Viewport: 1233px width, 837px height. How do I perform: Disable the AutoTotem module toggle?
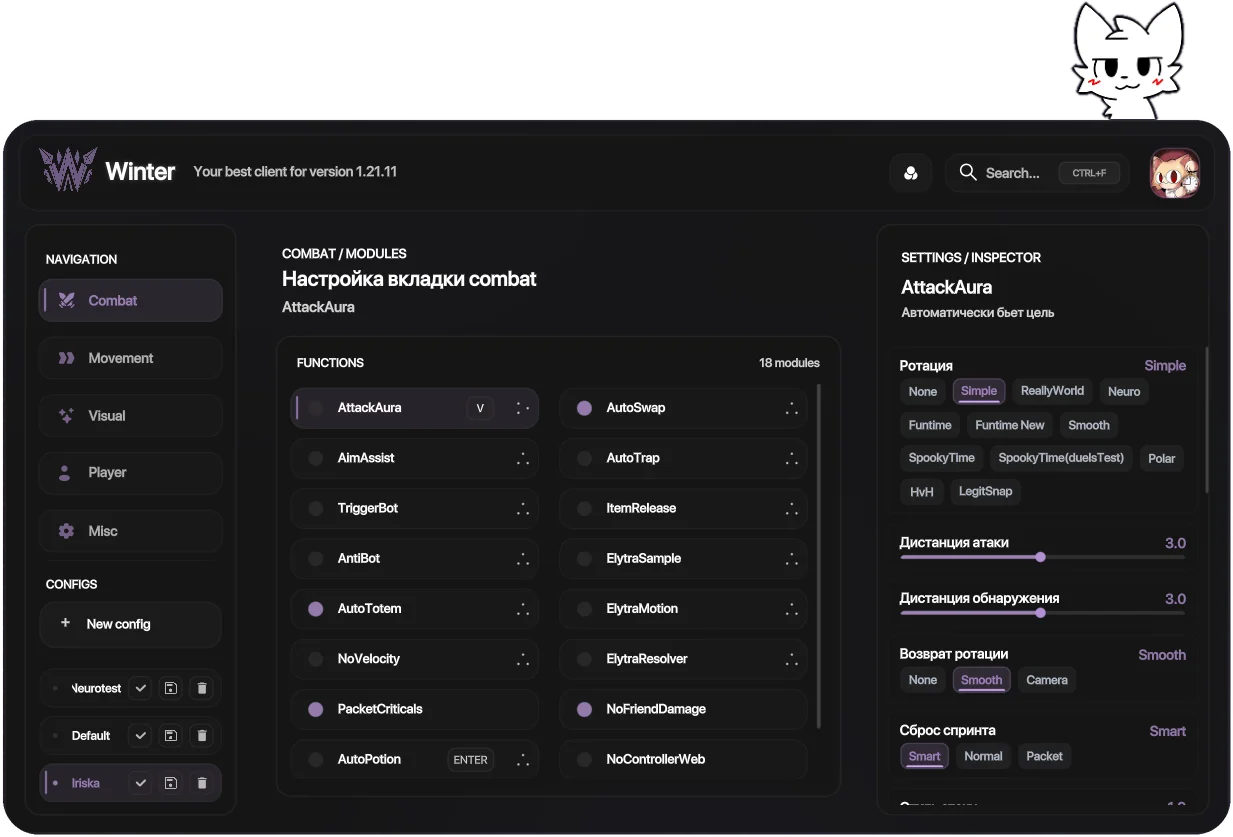316,608
